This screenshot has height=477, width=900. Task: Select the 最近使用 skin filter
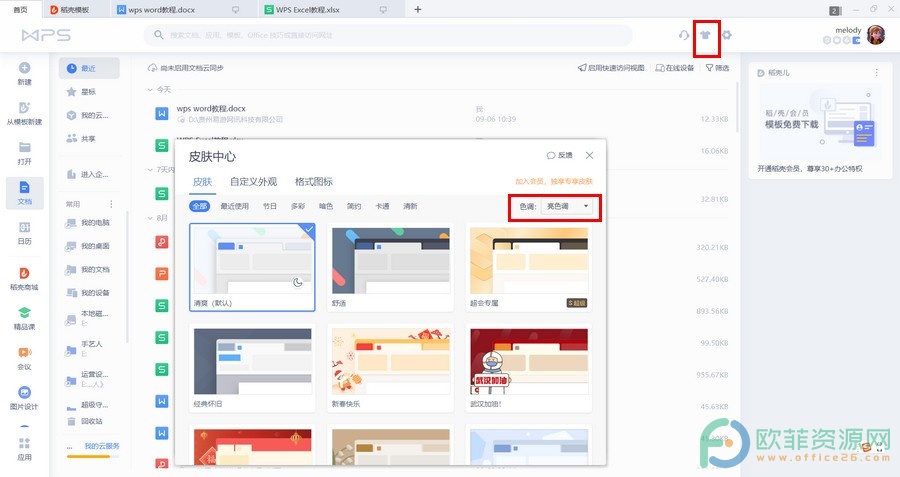(x=234, y=206)
